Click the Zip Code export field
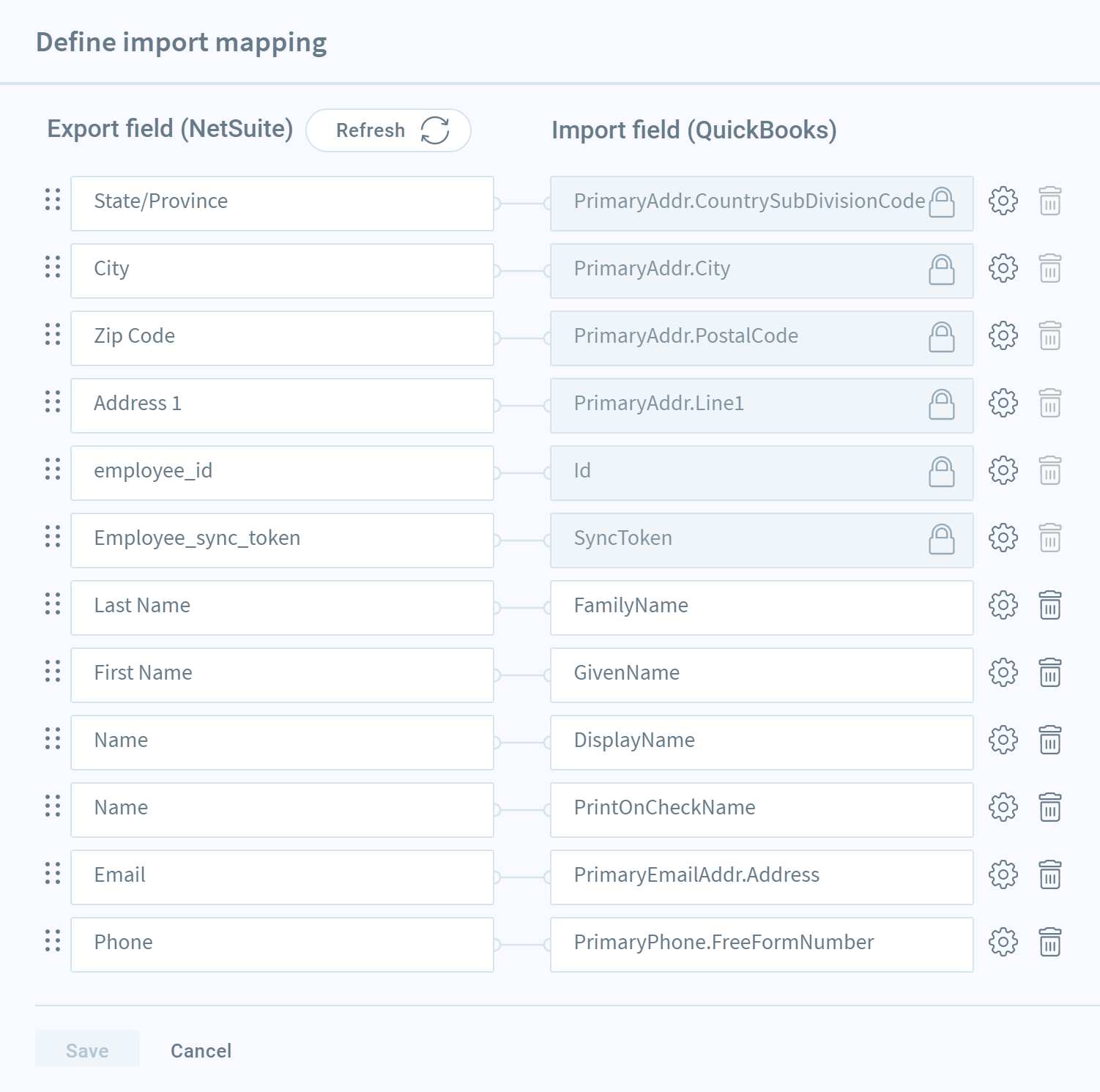Screen dimensions: 1100x1092 point(282,338)
